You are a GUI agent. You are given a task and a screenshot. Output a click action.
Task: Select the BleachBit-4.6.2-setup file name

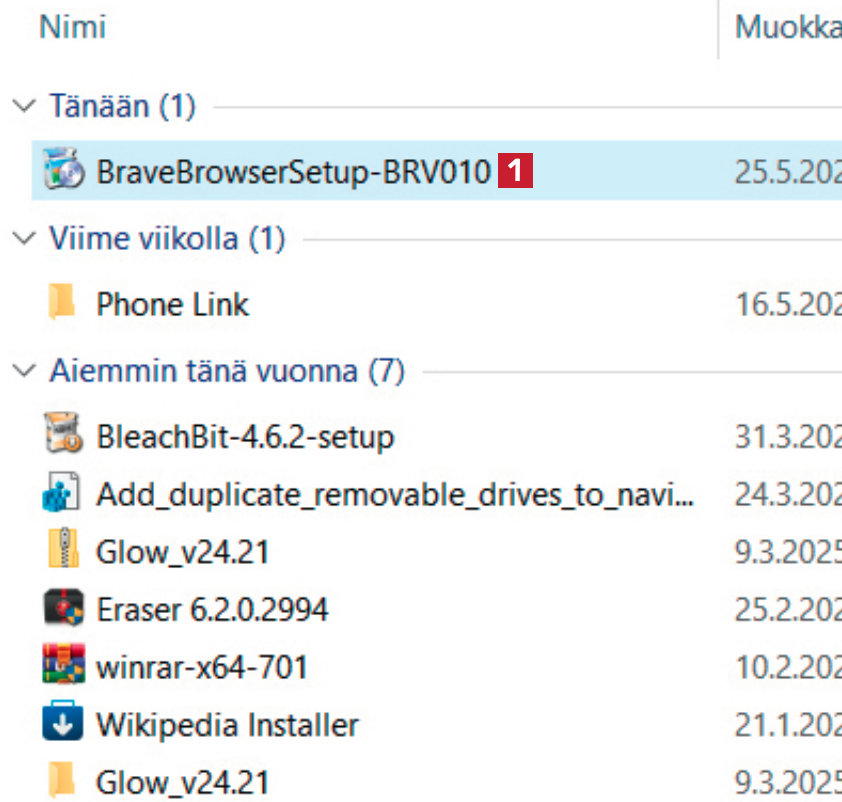coord(245,437)
